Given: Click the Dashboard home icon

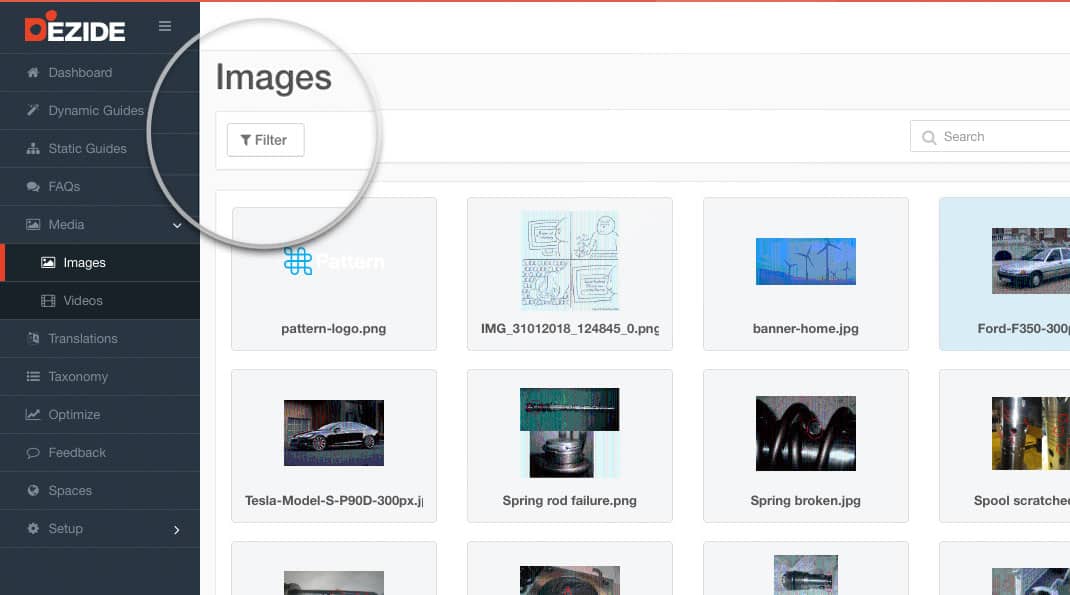Looking at the screenshot, I should click(33, 72).
